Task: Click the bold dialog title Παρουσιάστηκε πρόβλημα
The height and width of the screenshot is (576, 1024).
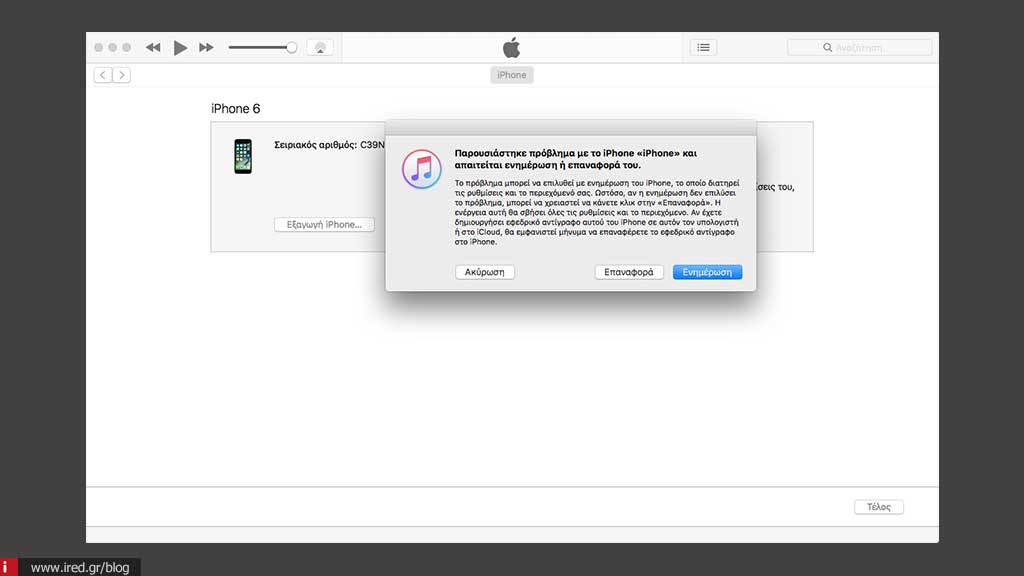Action: pos(575,159)
